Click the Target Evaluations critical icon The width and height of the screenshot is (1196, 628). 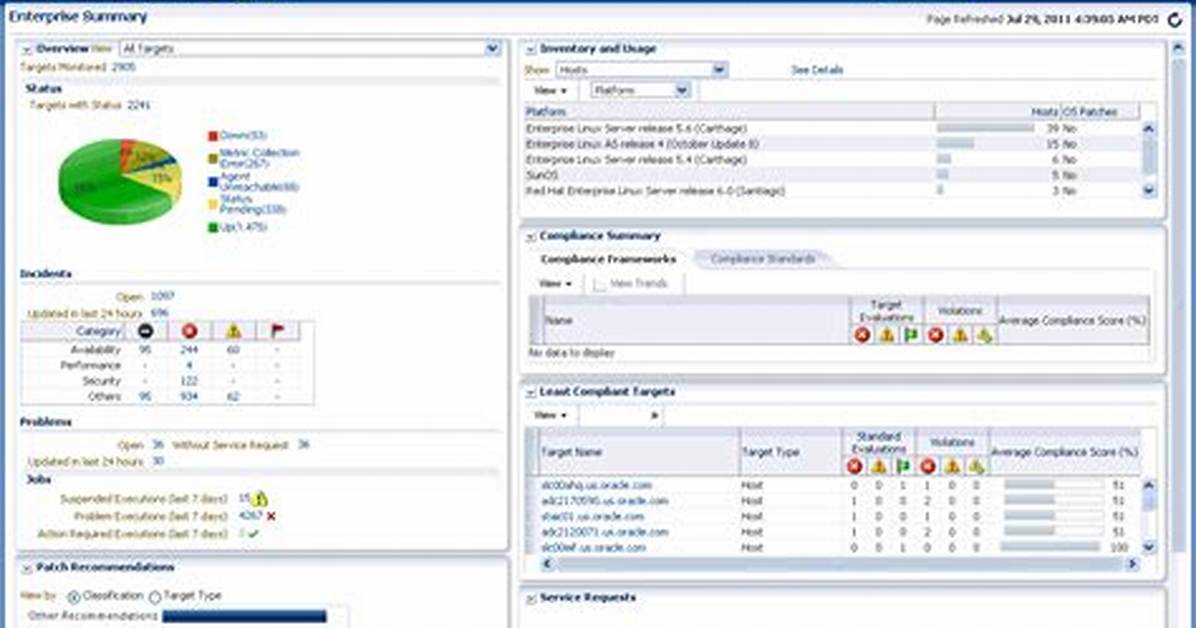[863, 335]
